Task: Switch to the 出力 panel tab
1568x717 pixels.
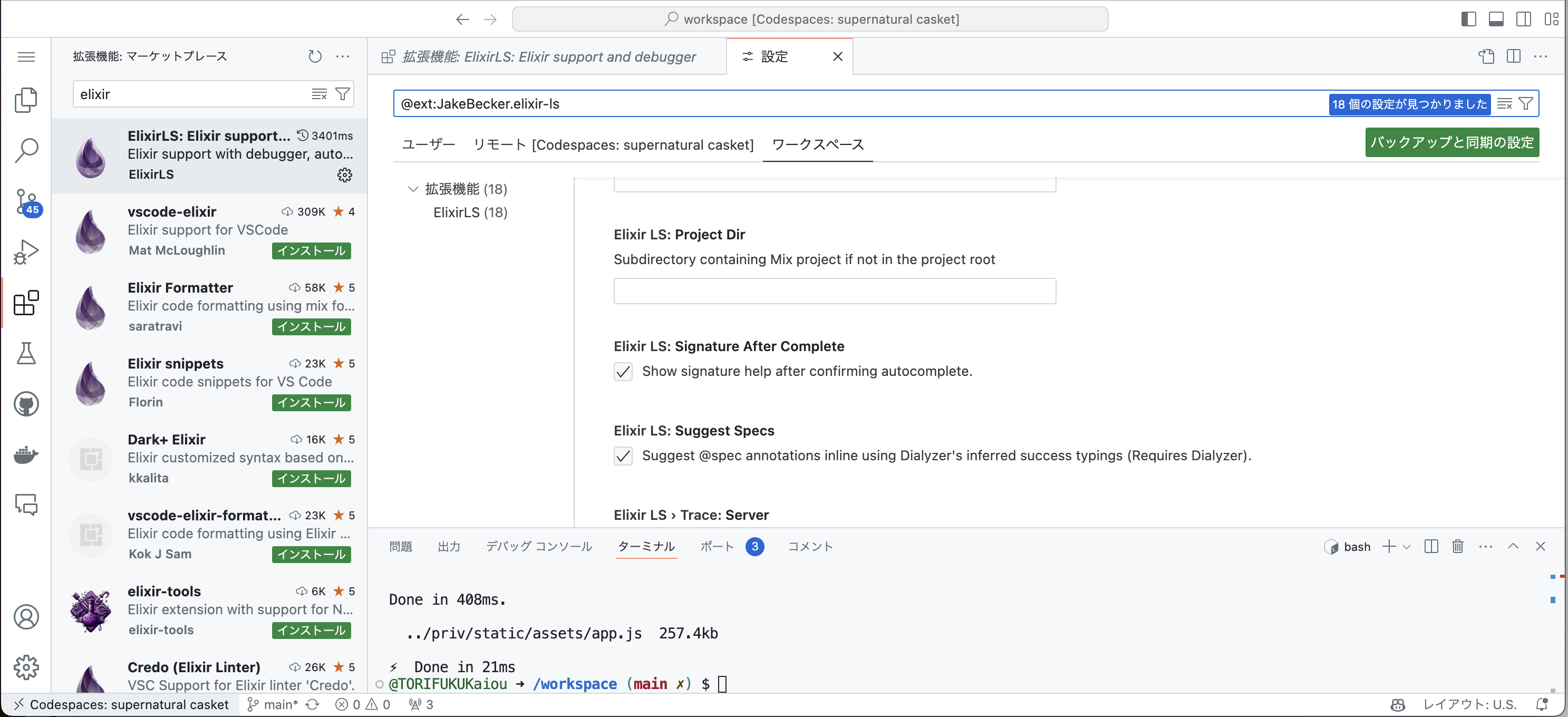Action: (x=449, y=546)
